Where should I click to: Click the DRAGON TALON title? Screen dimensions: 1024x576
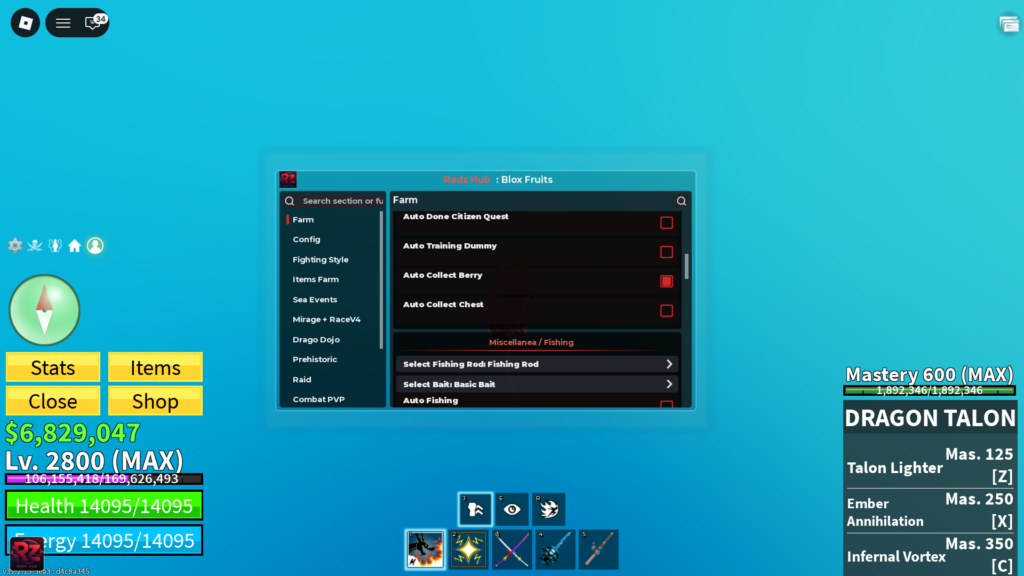tap(930, 418)
